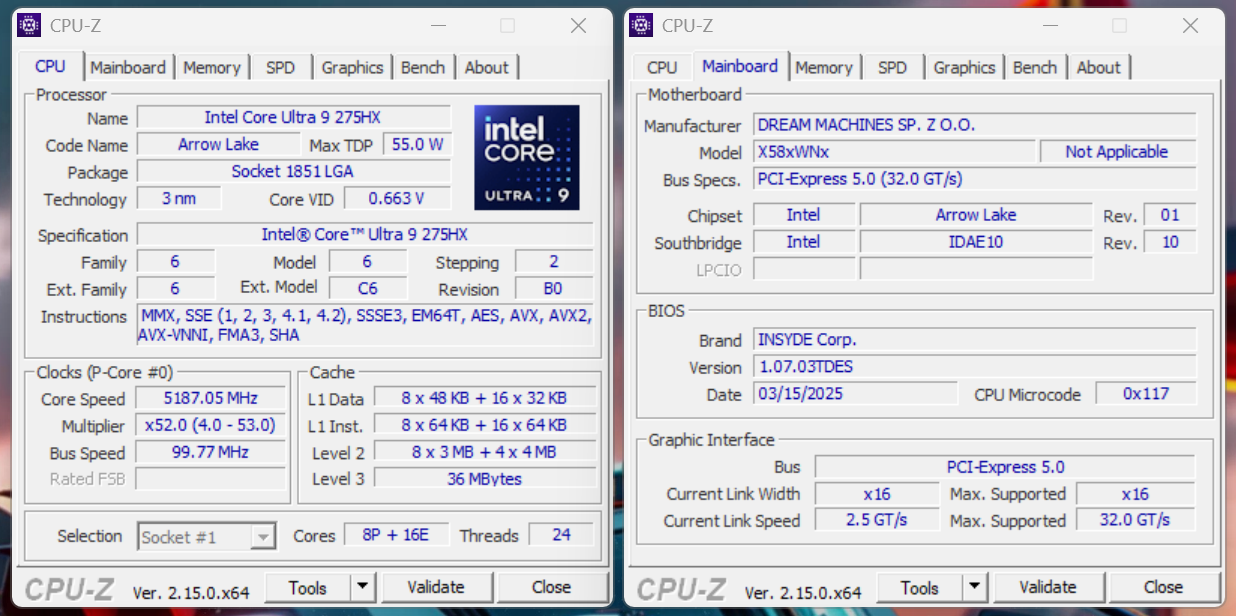Click the Revision value B0
Image resolution: width=1236 pixels, height=616 pixels.
[554, 289]
